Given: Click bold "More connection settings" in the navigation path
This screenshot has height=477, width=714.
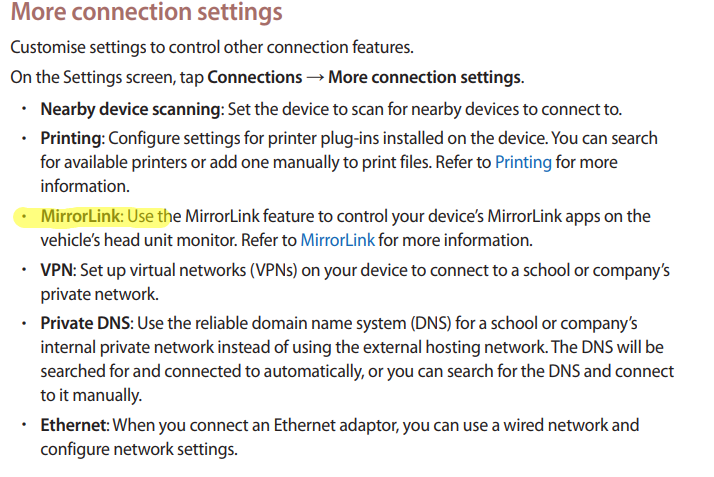Looking at the screenshot, I should coord(424,77).
